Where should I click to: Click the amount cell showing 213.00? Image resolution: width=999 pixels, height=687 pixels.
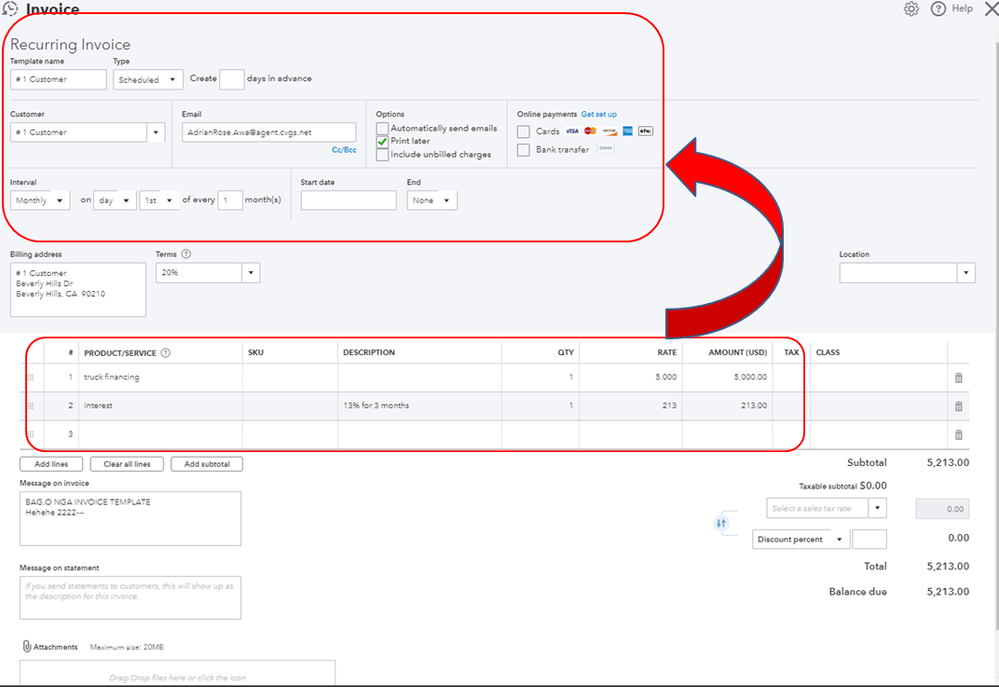pos(727,406)
